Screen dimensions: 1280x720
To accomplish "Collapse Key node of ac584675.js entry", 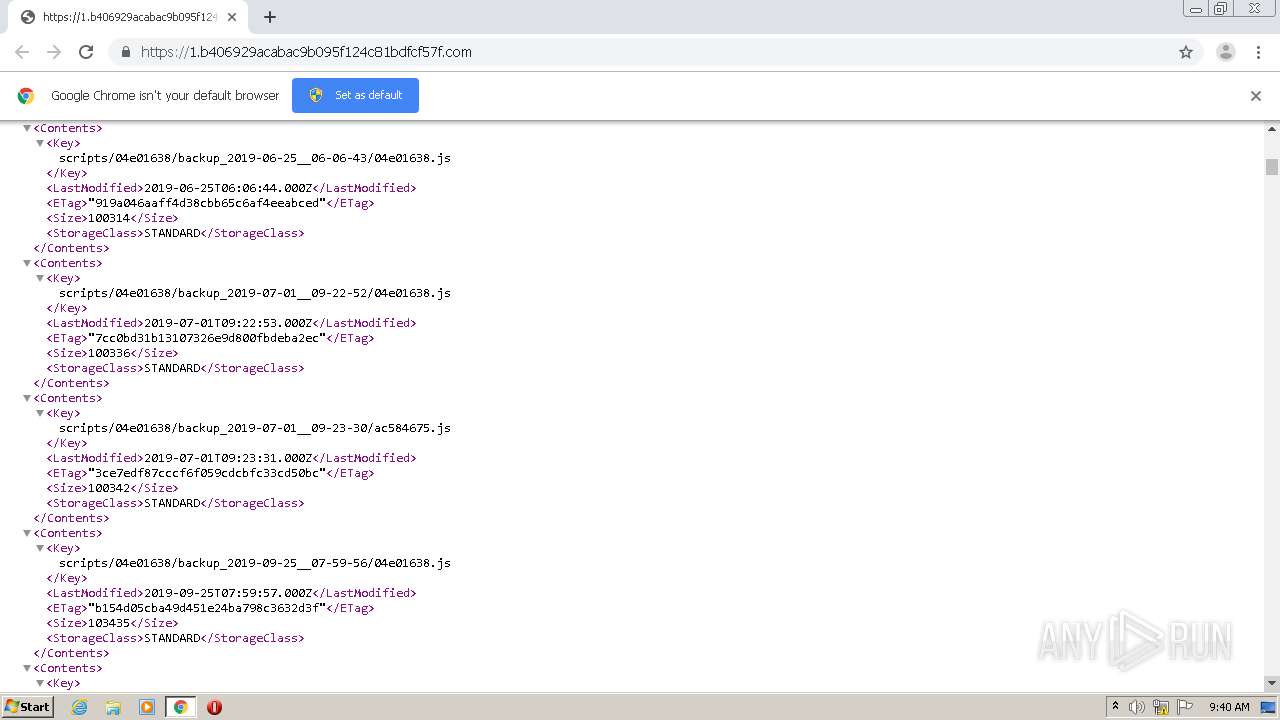I will click(x=40, y=413).
